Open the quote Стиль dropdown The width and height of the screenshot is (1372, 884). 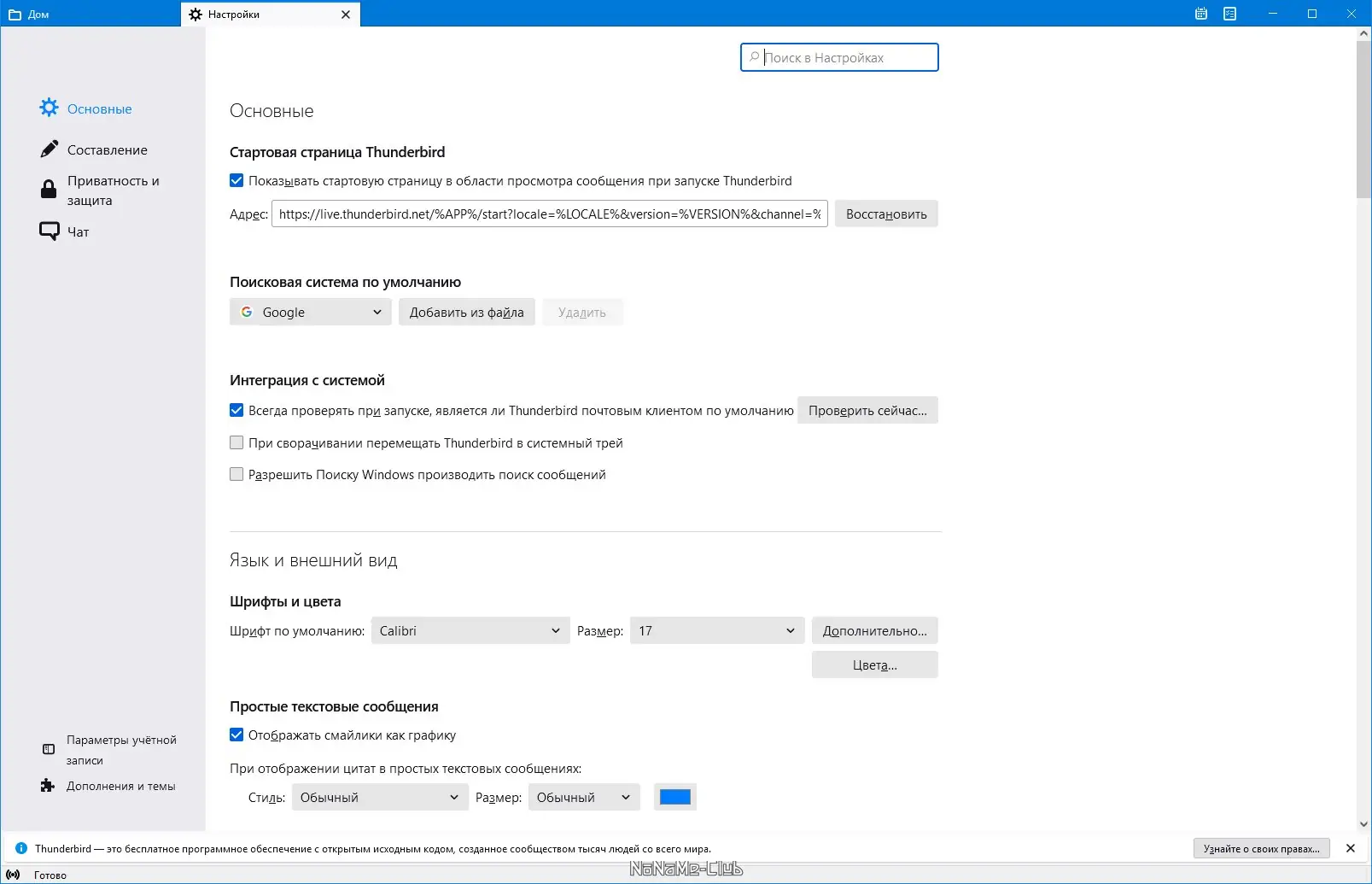[x=380, y=797]
